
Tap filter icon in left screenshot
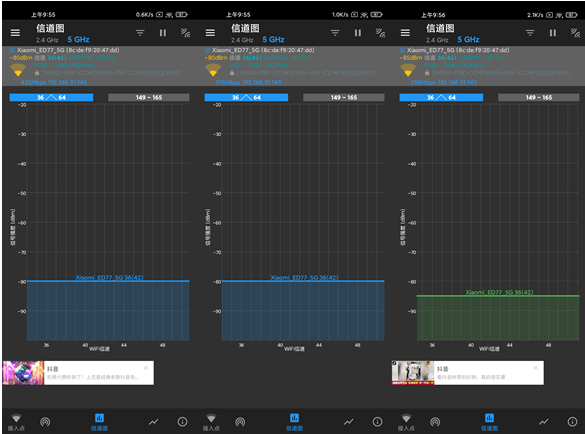pos(140,33)
